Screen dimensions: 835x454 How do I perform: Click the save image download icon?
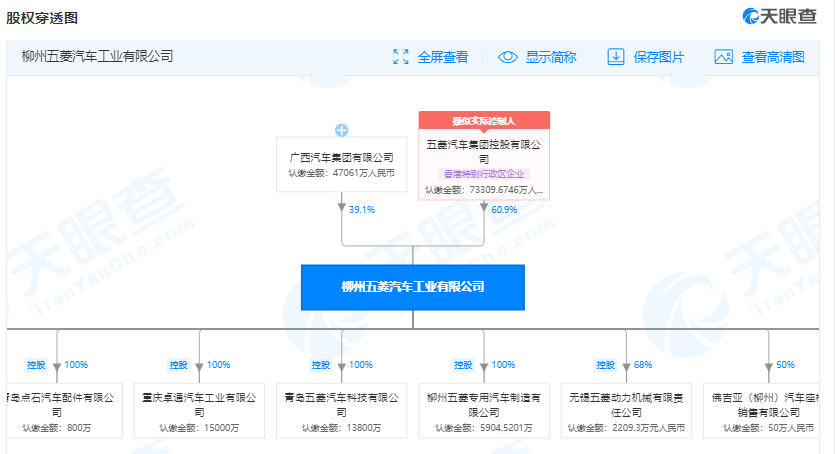pos(616,57)
